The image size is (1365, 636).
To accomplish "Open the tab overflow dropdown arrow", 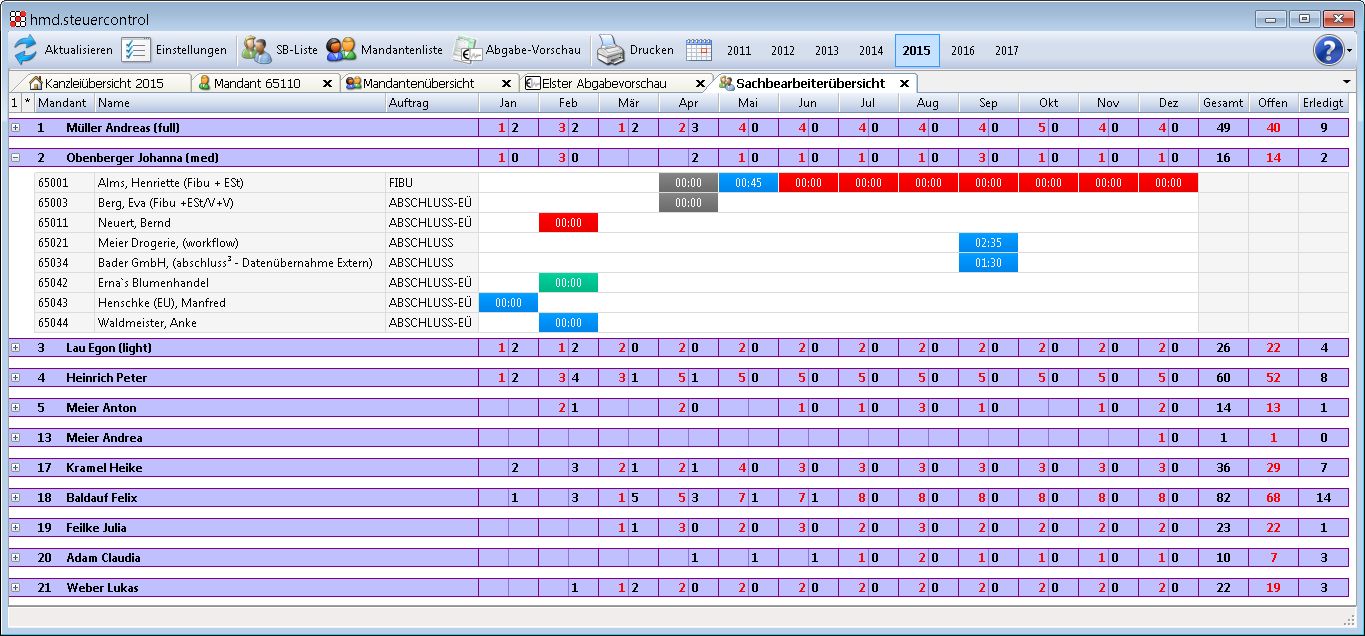I will point(1348,83).
